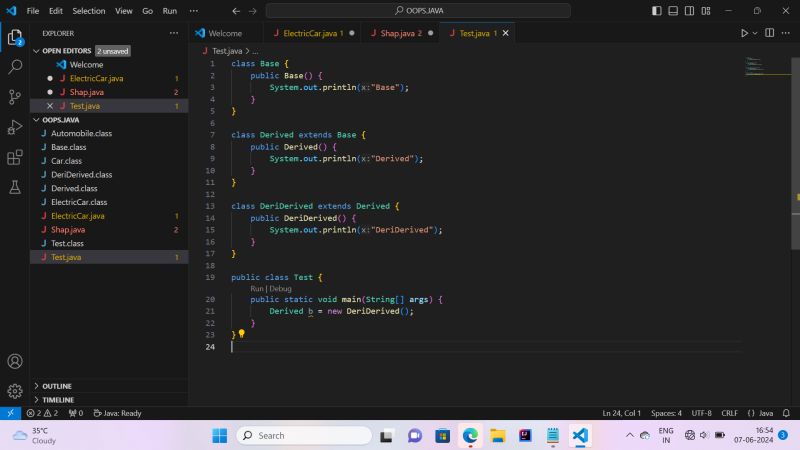Change indentation via Spaces: 4
The image size is (800, 450).
click(x=666, y=413)
